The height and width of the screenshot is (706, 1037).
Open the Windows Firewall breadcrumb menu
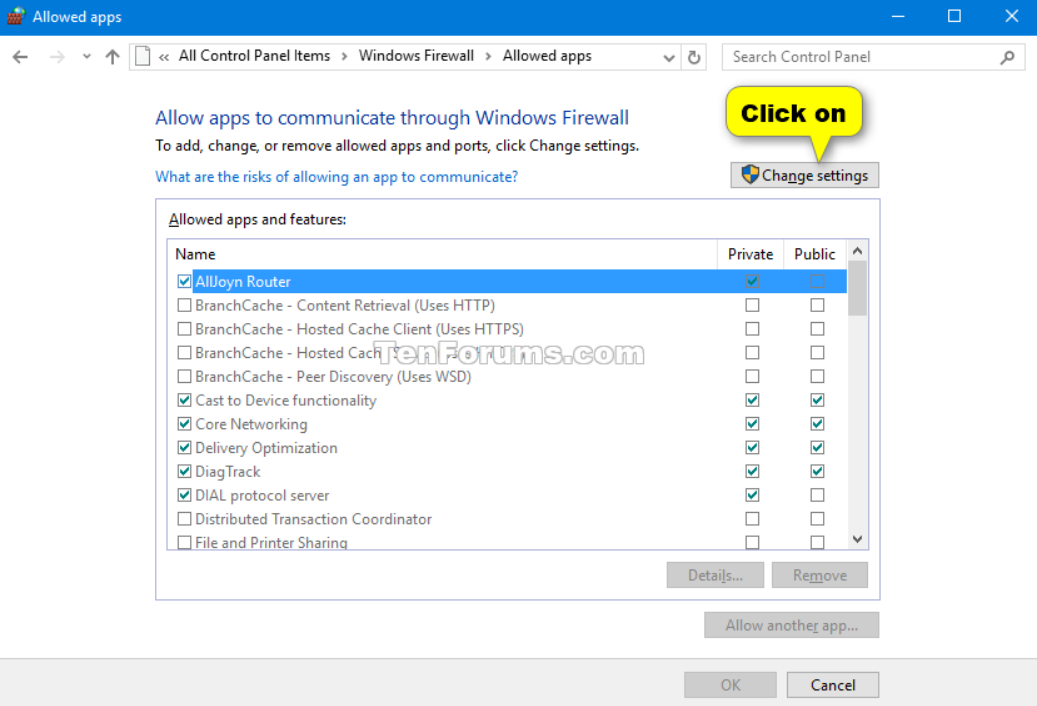[x=488, y=56]
